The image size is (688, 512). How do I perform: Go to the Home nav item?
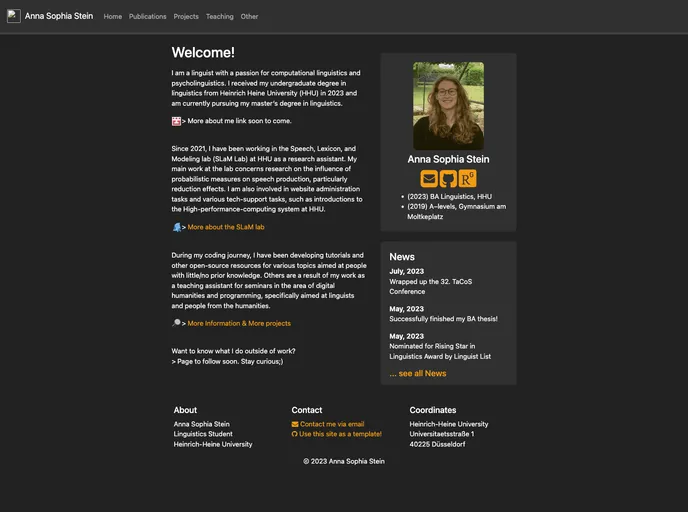pos(113,17)
